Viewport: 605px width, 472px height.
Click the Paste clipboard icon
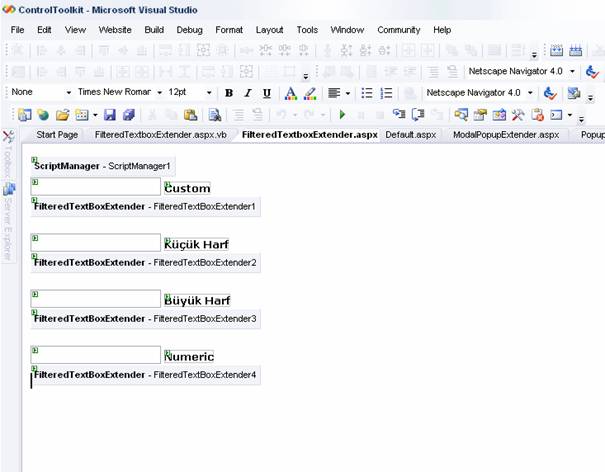(x=191, y=115)
